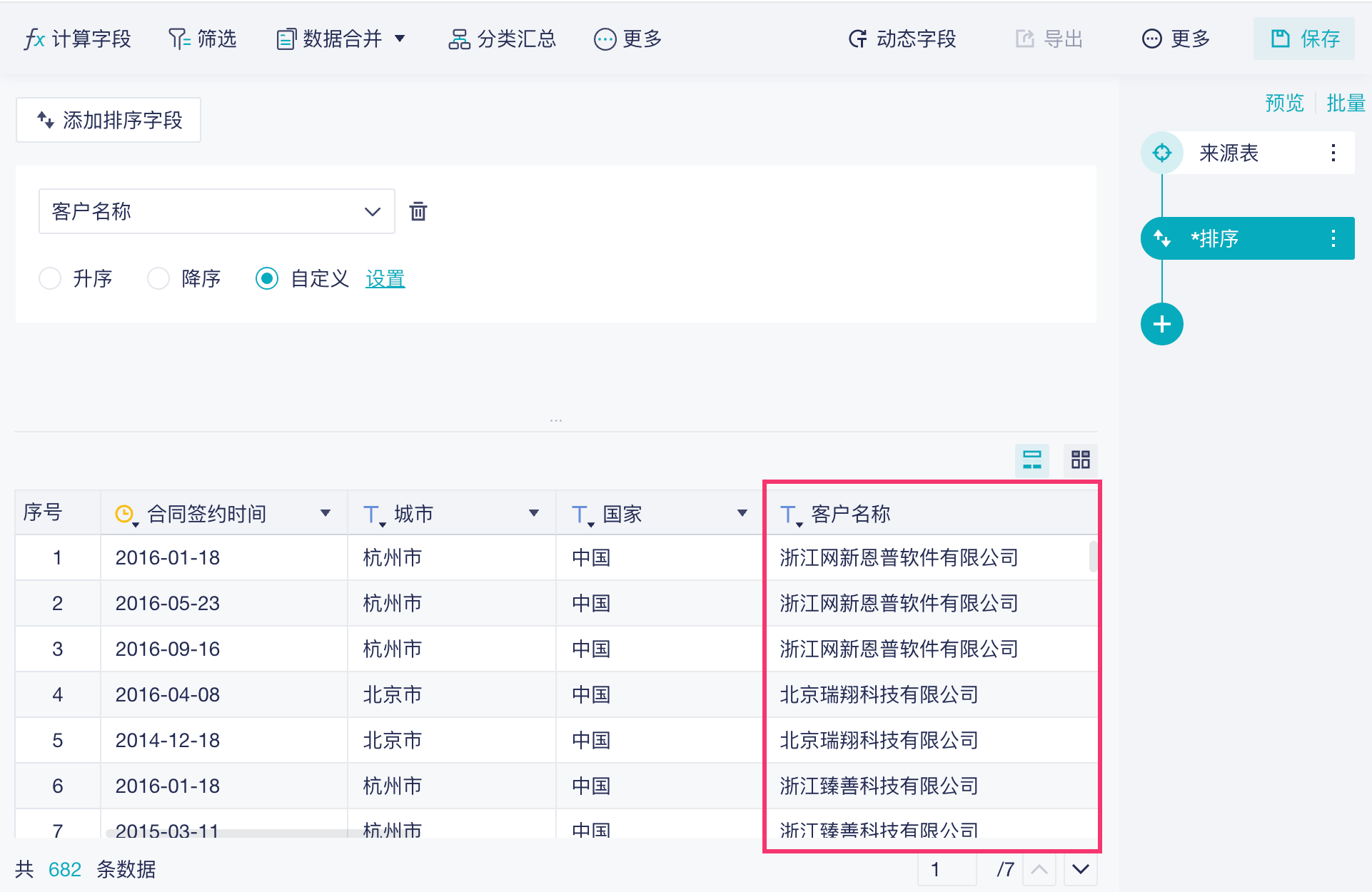This screenshot has height=892, width=1372.
Task: Open the 筛选 filter tool
Action: [x=202, y=39]
